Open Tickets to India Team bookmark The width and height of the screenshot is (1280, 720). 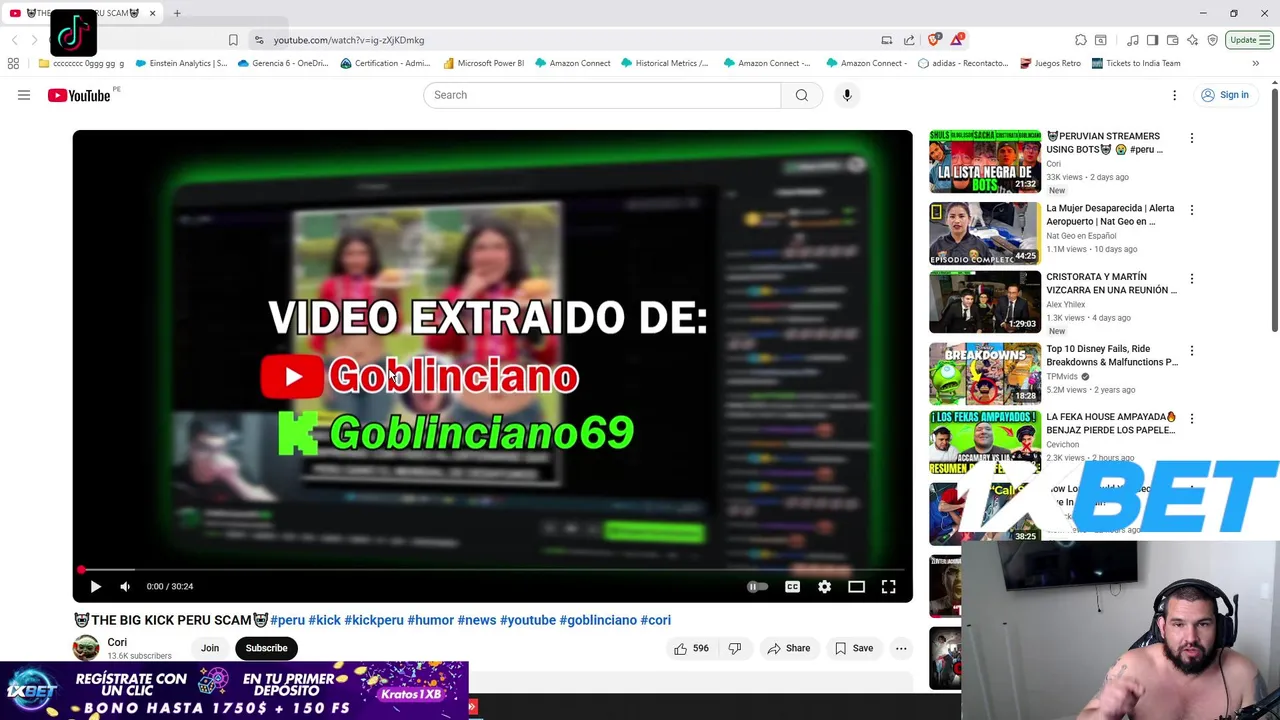(1136, 63)
